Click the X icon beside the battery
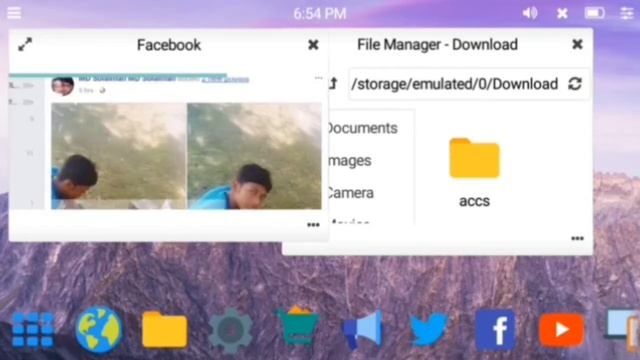This screenshot has height=360, width=640. (562, 13)
